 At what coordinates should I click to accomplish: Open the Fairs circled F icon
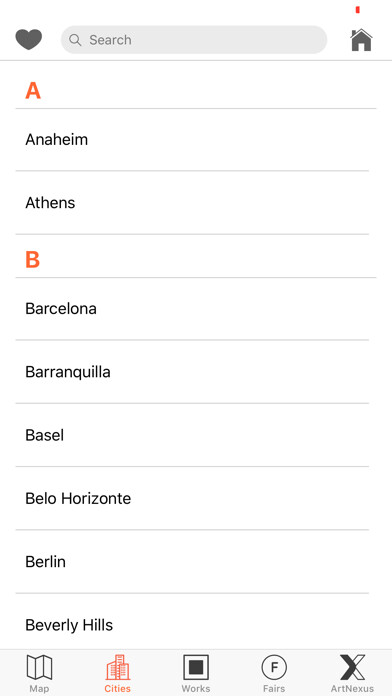(x=274, y=667)
